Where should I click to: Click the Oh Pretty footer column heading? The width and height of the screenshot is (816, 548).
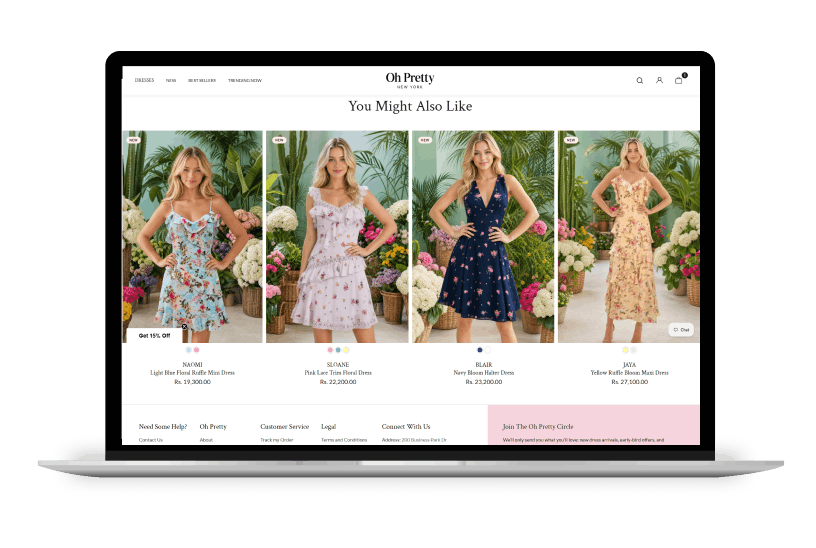(x=213, y=427)
